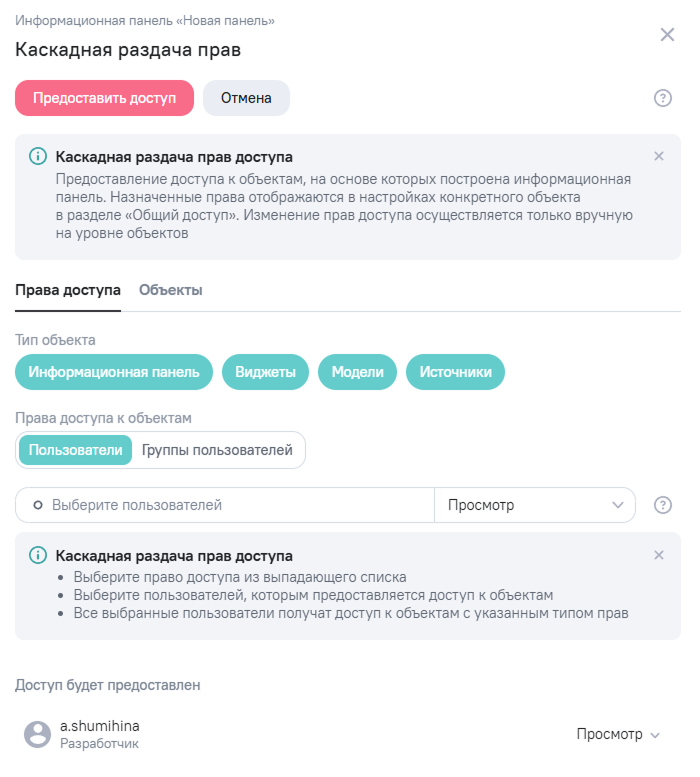Toggle the Модели object type chip
The width and height of the screenshot is (700, 777).
point(357,372)
